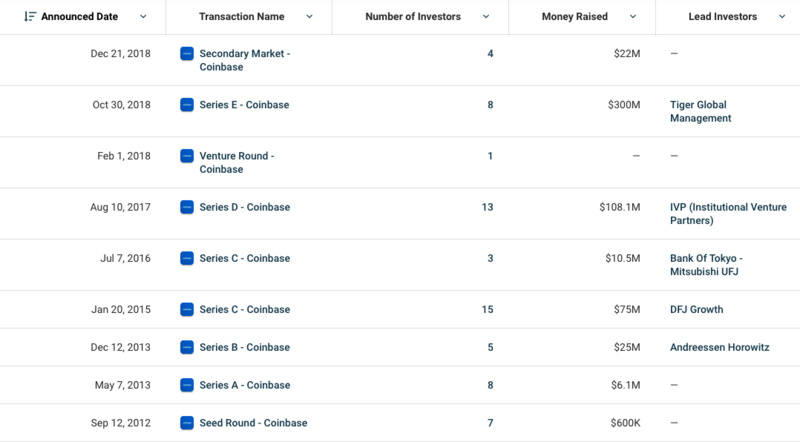800x442 pixels.
Task: Click the blue icon next to Secondary Market - Coinbase
Action: (187, 54)
